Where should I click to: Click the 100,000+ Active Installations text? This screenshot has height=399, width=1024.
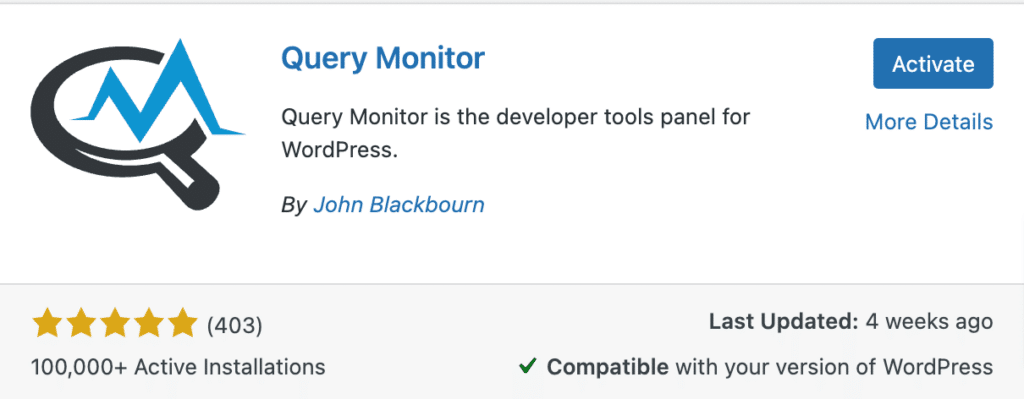pyautogui.click(x=178, y=366)
